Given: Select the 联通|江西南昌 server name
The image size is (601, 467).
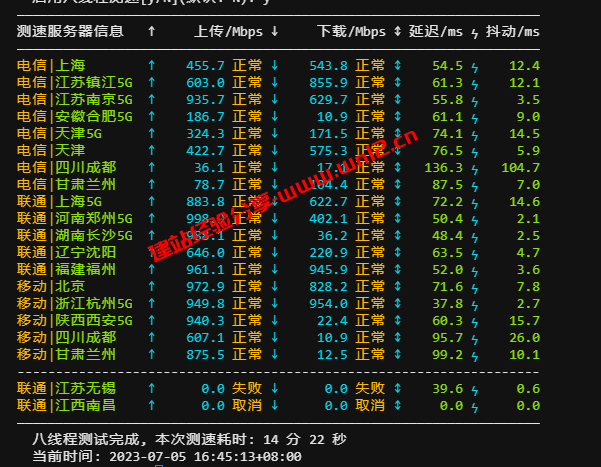Looking at the screenshot, I should click(67, 406).
